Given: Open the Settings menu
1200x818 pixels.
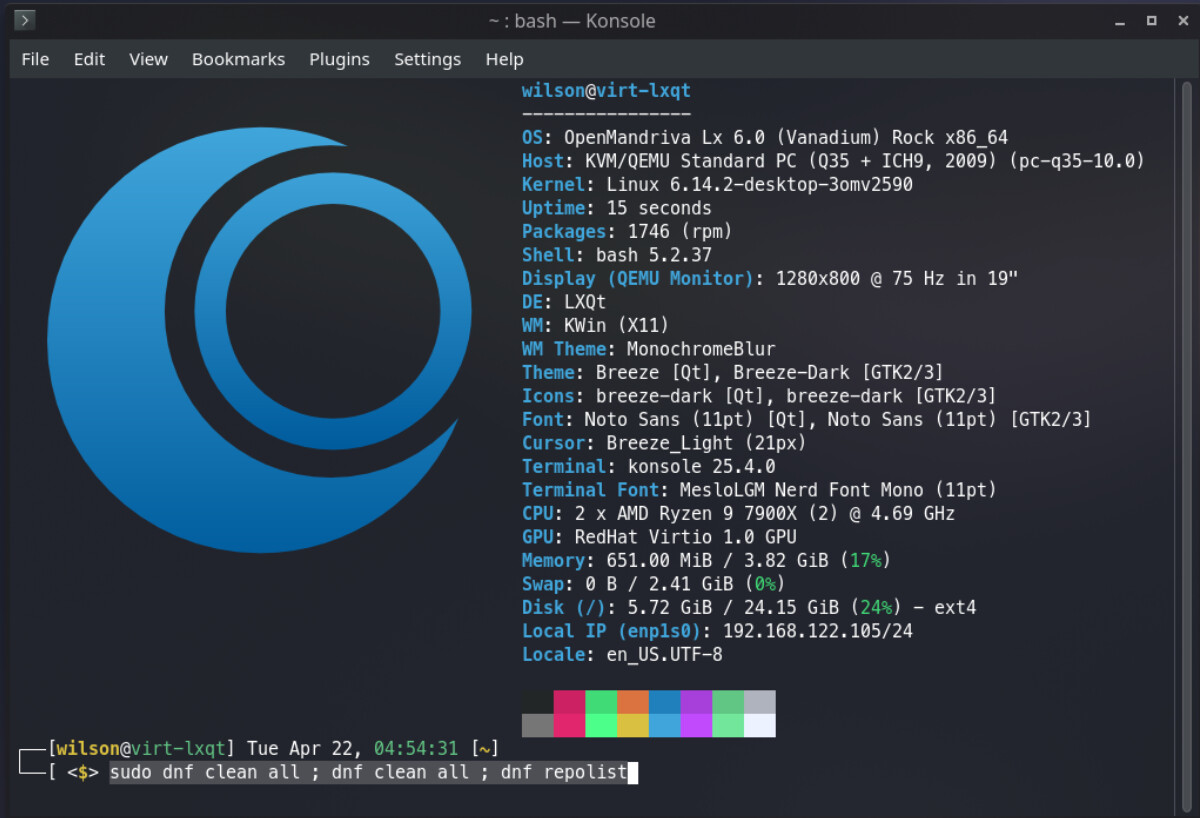Looking at the screenshot, I should click(427, 59).
